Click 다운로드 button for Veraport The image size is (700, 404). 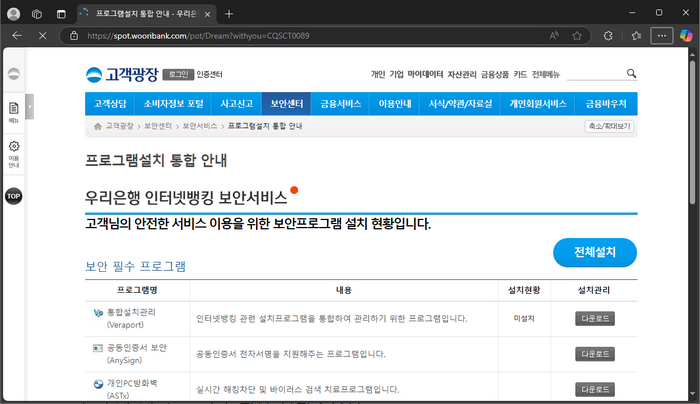point(594,318)
